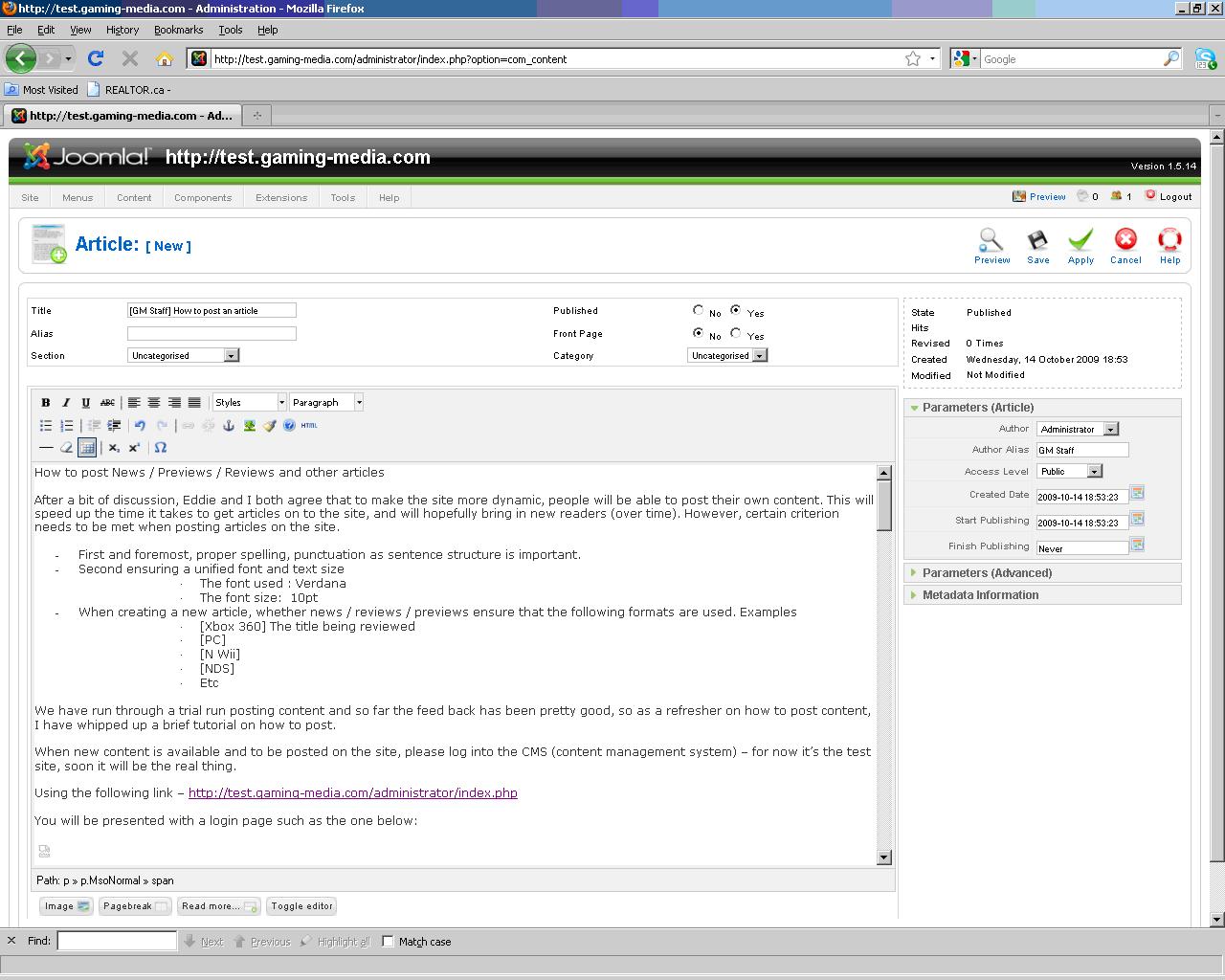
Task: Open the Joomla Site menu
Action: coord(31,197)
